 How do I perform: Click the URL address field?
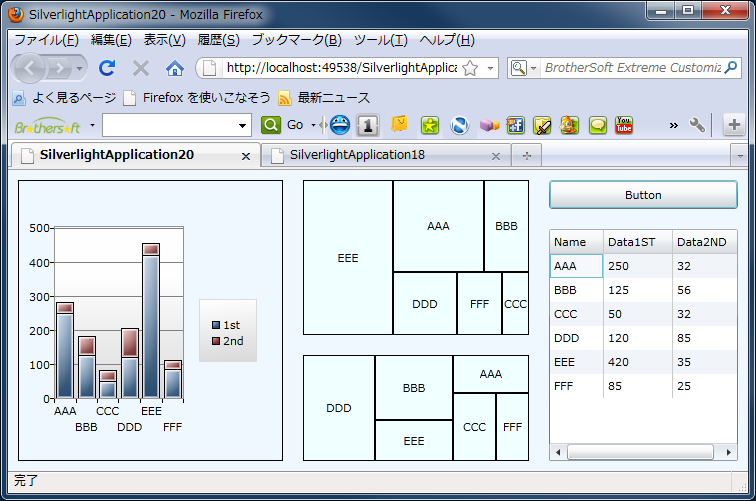pyautogui.click(x=342, y=68)
